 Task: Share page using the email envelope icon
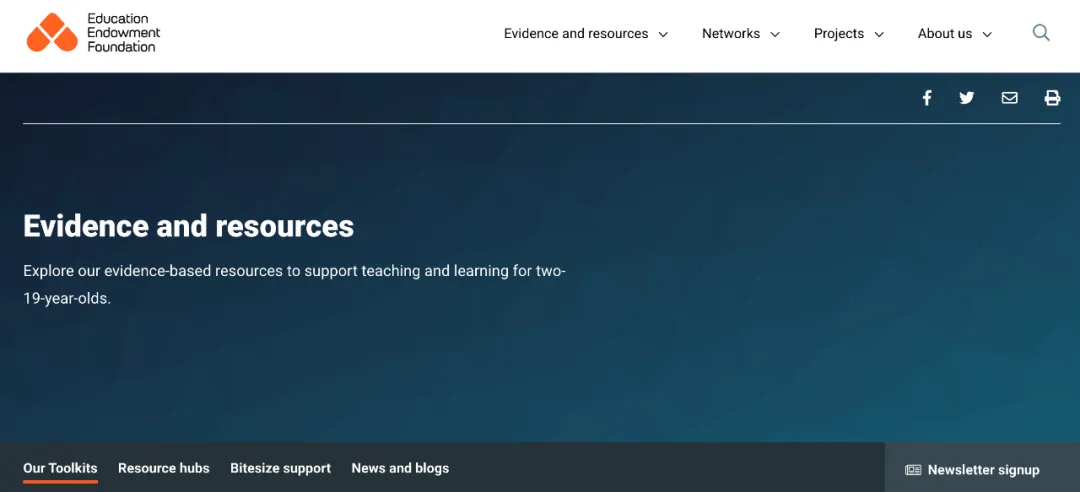tap(1010, 98)
